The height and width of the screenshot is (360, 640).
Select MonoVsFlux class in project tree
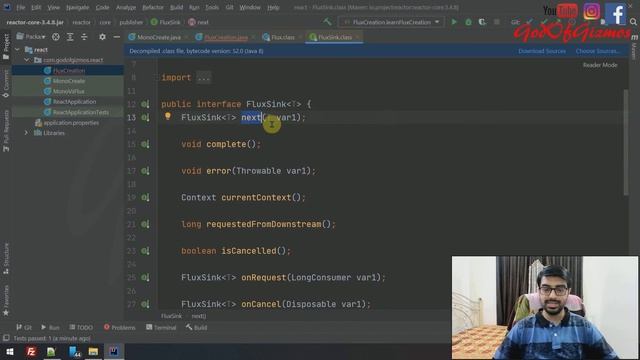[x=68, y=91]
